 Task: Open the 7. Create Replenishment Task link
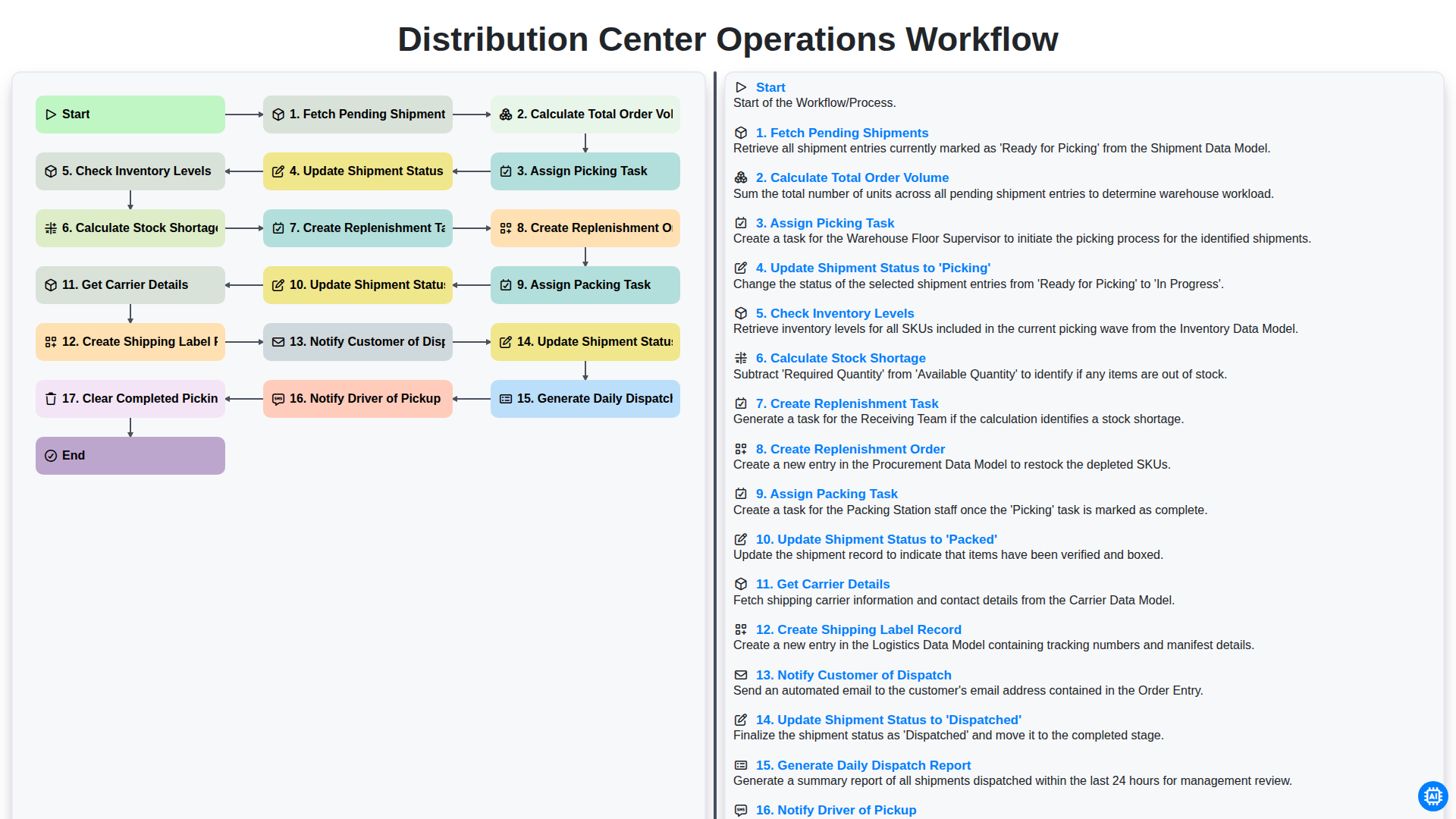pyautogui.click(x=847, y=404)
